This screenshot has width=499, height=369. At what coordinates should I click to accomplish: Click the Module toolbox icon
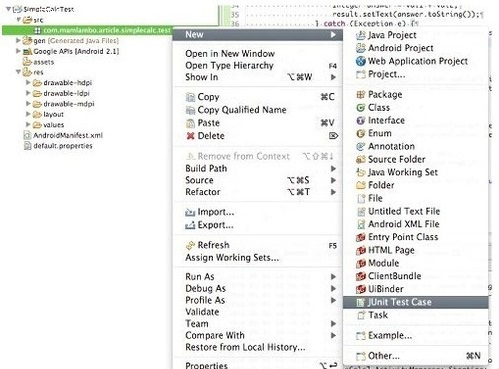click(x=361, y=263)
